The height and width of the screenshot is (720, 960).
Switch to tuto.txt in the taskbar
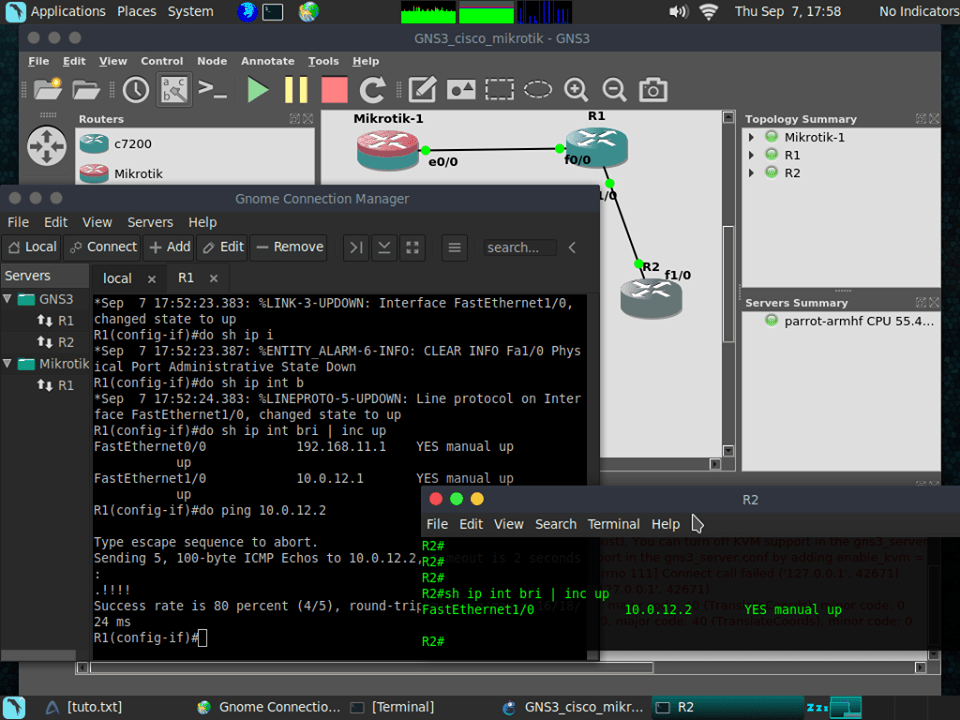(85, 707)
